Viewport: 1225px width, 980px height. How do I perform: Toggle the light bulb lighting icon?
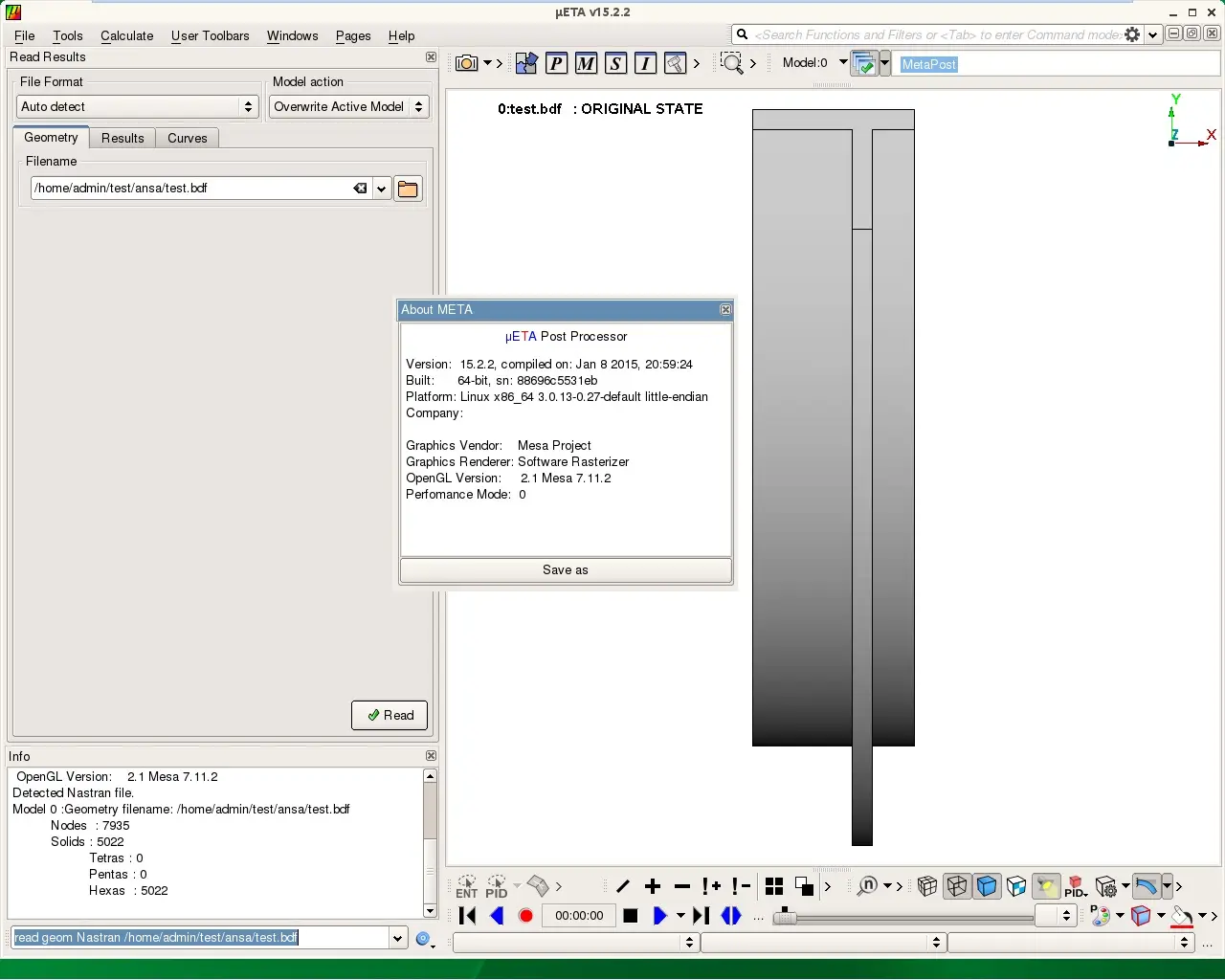tap(1046, 886)
